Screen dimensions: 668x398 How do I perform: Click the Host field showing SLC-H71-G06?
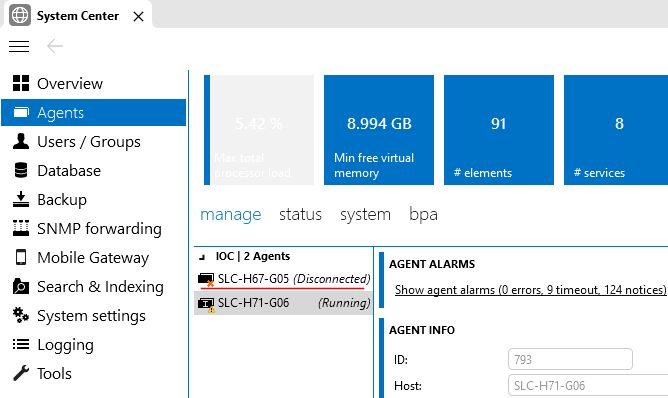[588, 386]
